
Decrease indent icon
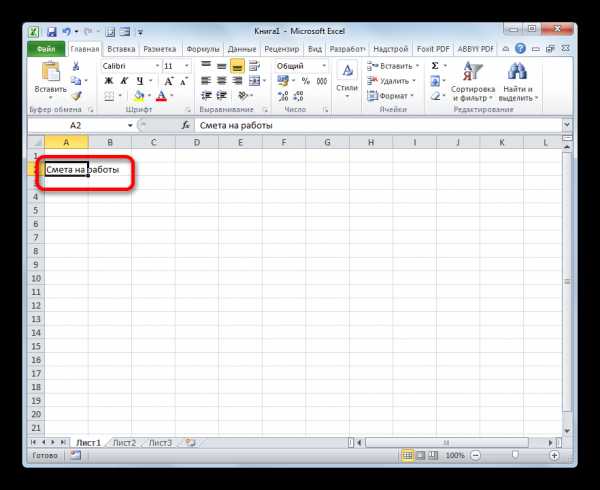click(207, 96)
